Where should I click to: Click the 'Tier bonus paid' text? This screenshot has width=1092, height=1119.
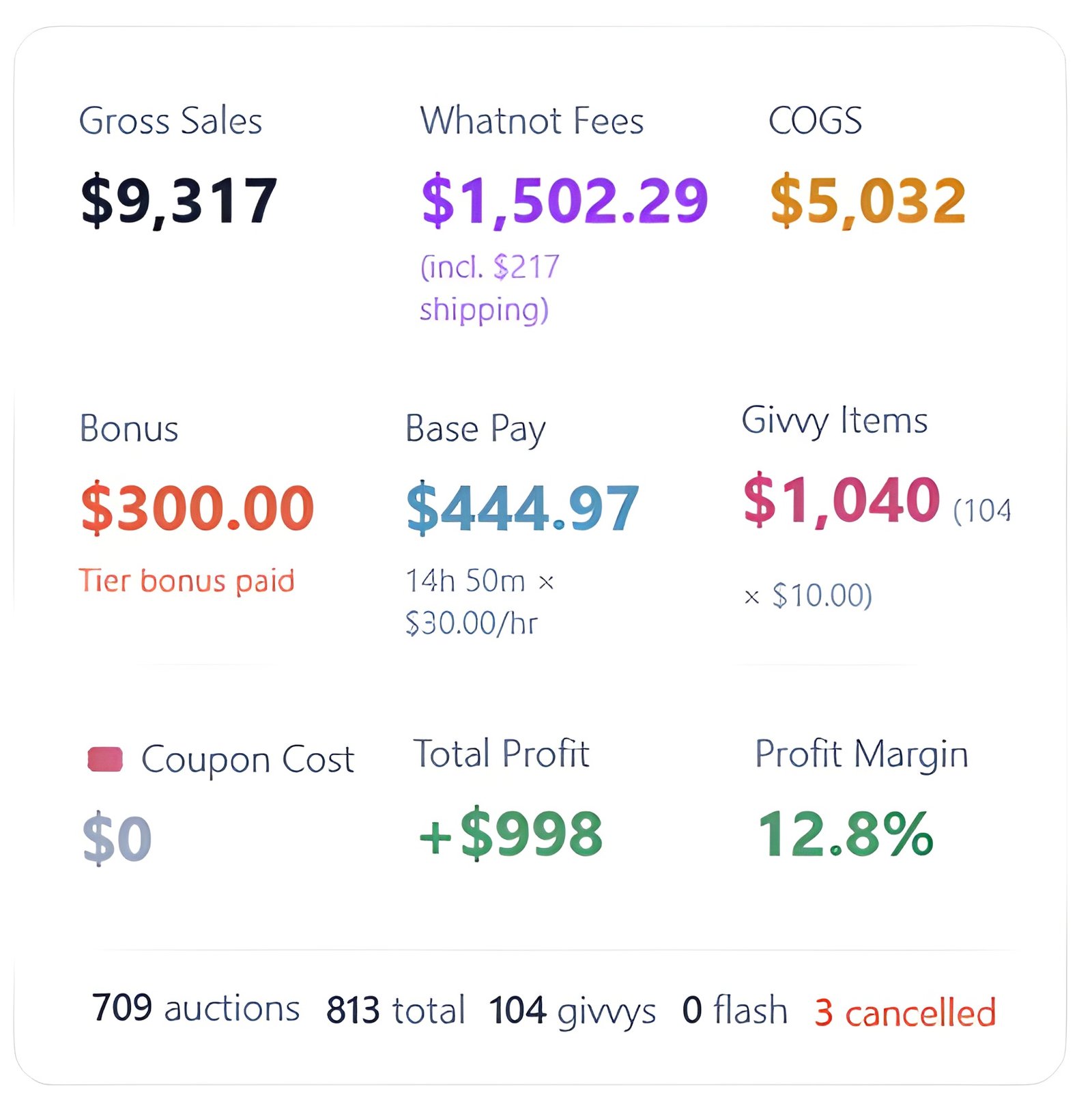point(186,581)
